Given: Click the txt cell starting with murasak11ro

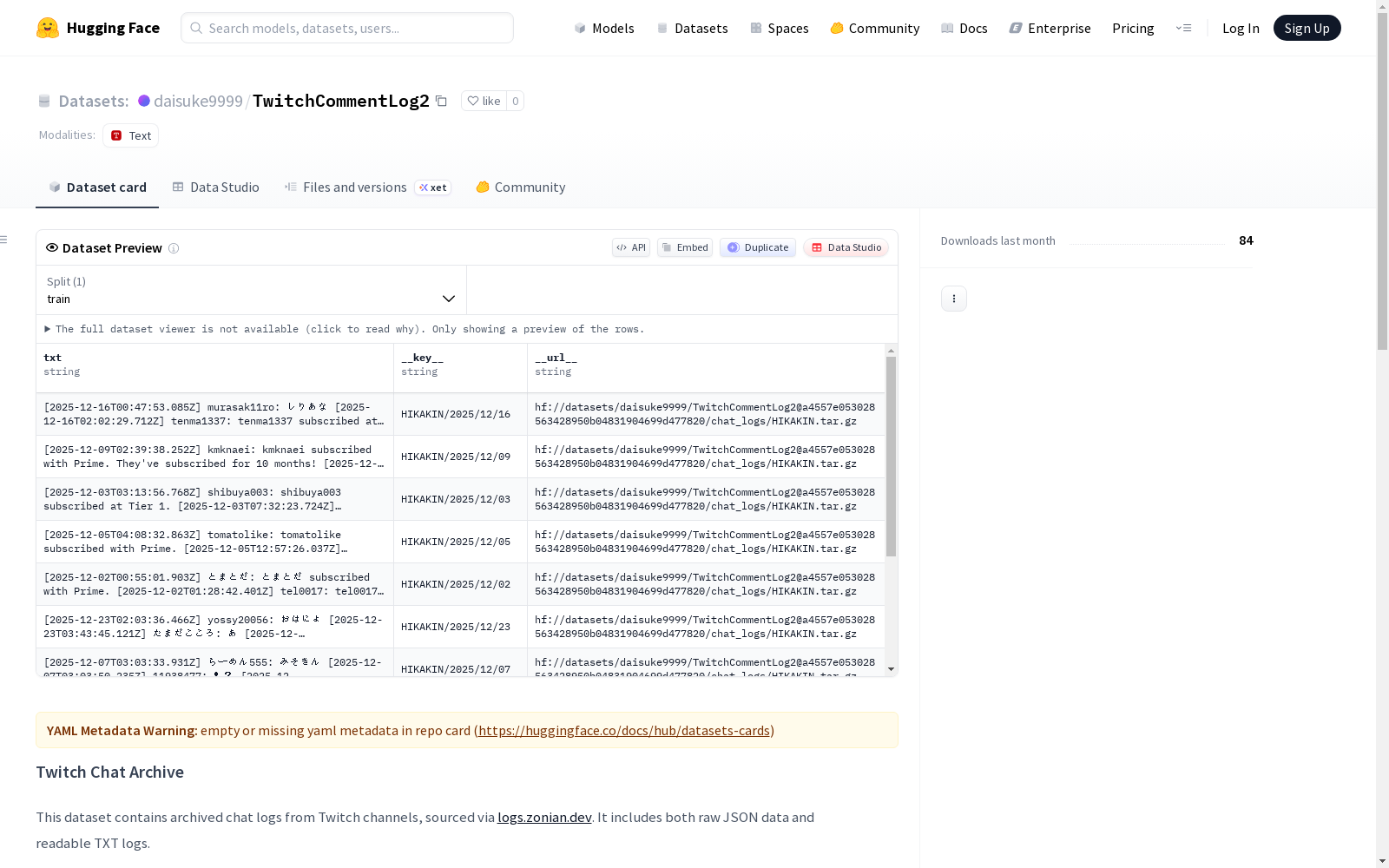Looking at the screenshot, I should [x=214, y=414].
